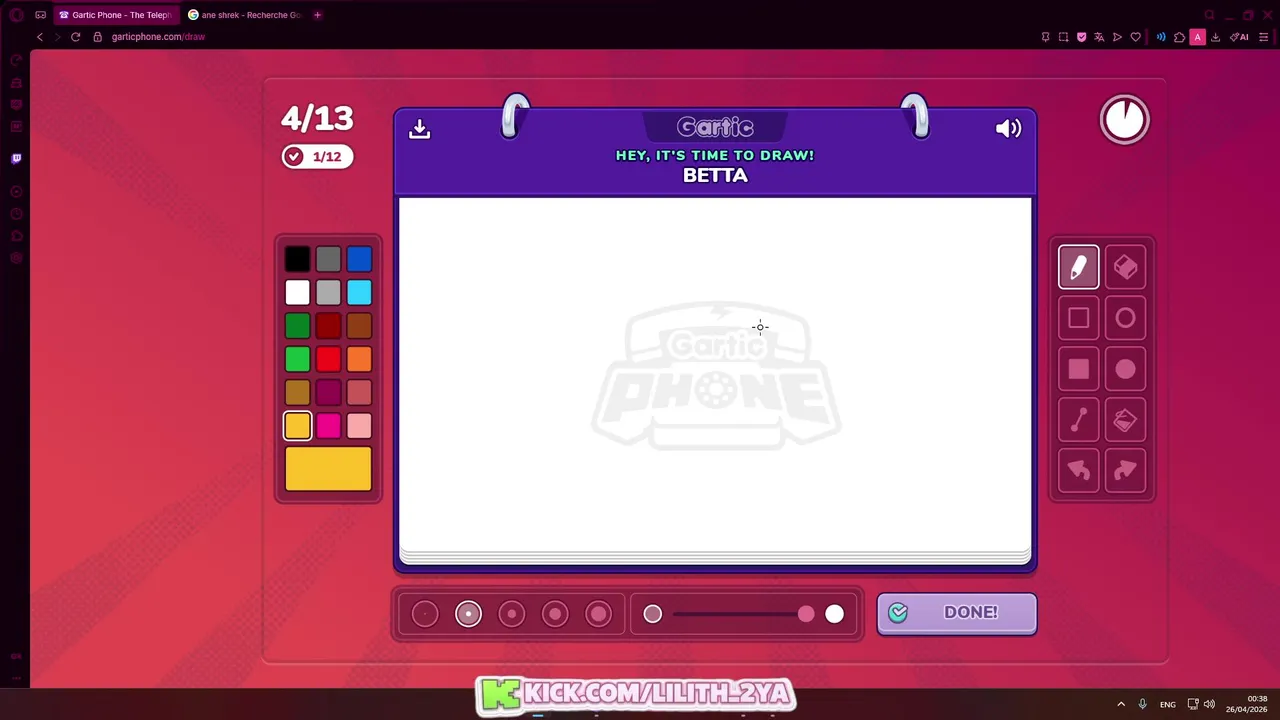Undo the last stroke

pos(1078,471)
